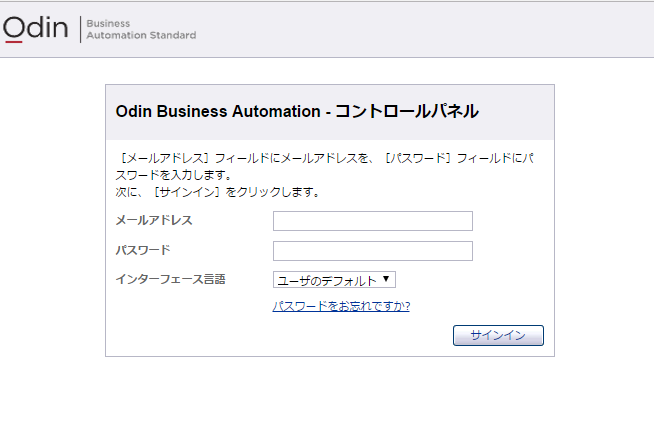The width and height of the screenshot is (654, 422).
Task: Click the vertical divider beside the Odin logo
Action: (x=80, y=29)
